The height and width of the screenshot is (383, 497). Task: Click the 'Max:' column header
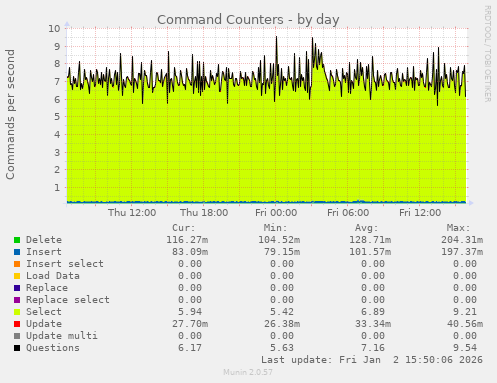coord(458,228)
